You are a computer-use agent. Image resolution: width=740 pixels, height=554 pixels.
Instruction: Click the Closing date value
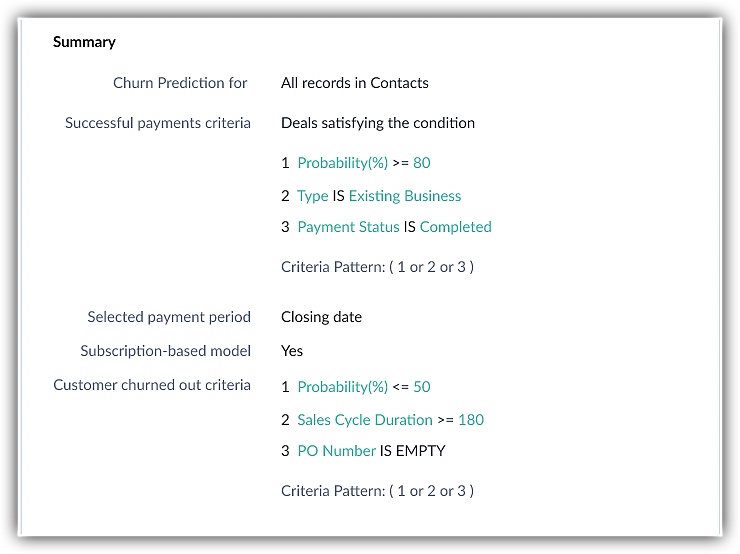coord(321,317)
